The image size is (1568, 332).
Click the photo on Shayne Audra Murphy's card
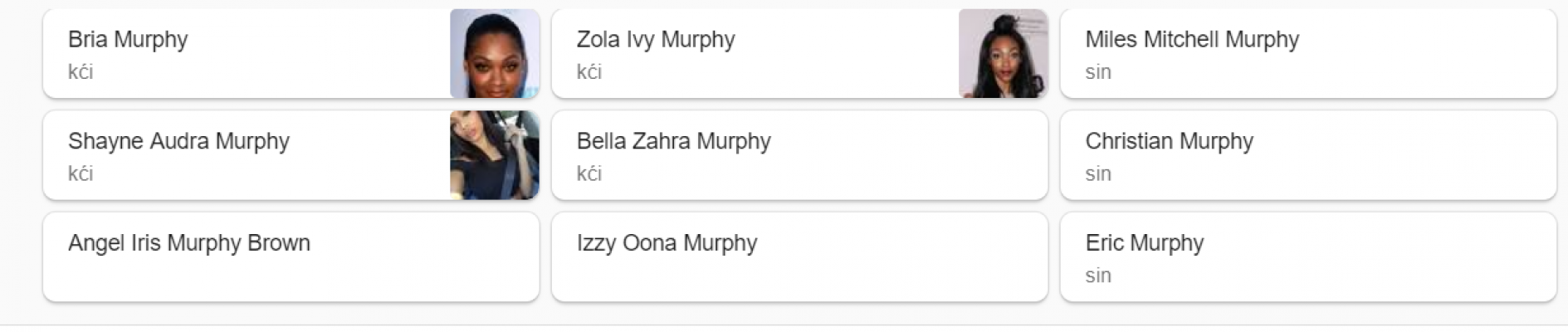pos(495,155)
